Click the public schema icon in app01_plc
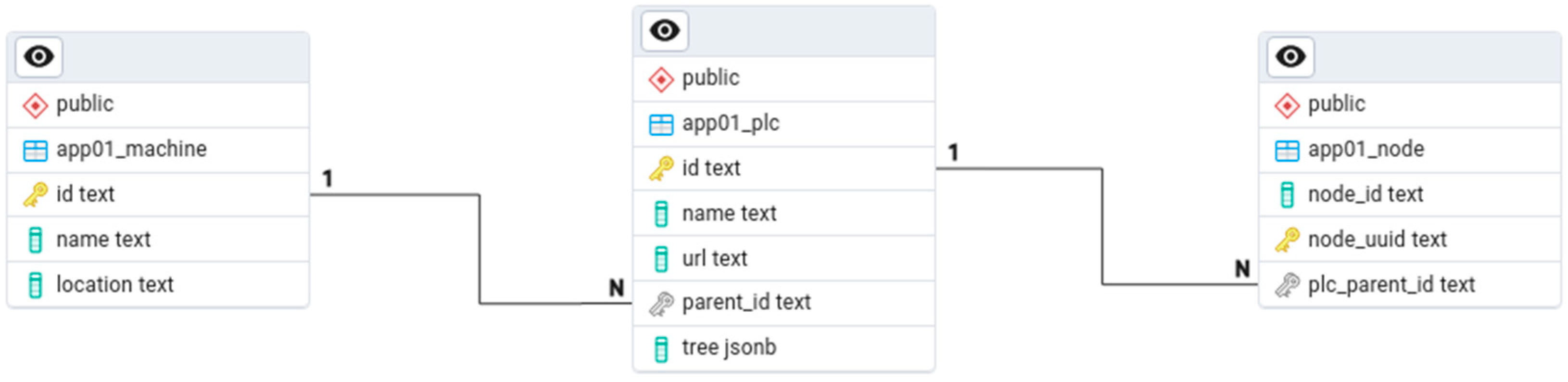Viewport: 1568px width, 382px height. pos(661,79)
